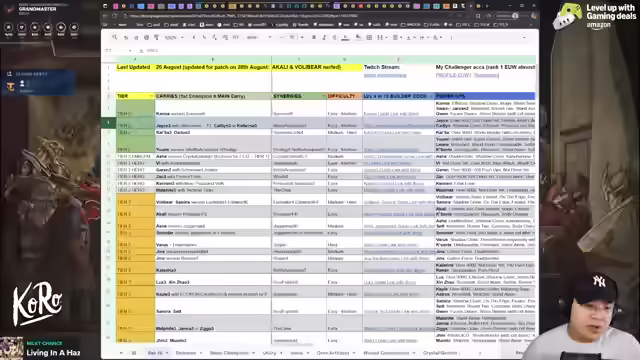Click the undo arrow in Sheets toolbar
The image size is (640, 360).
click(x=126, y=38)
